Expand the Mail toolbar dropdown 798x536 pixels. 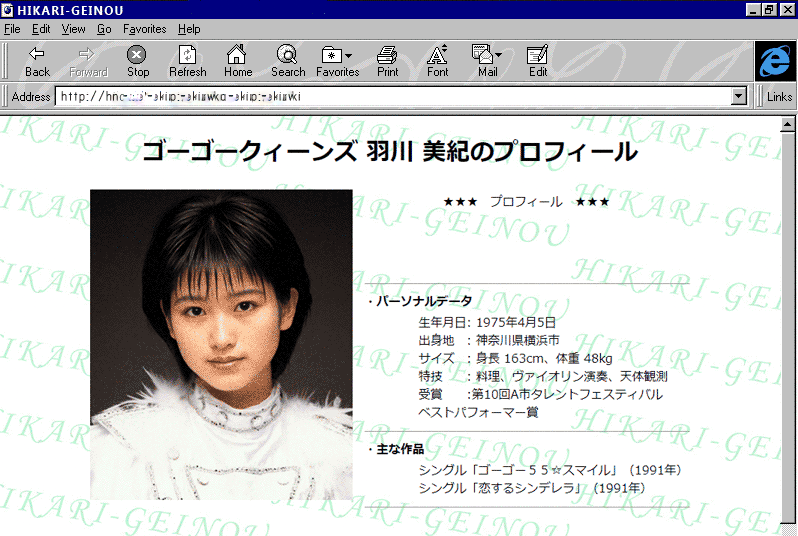click(x=498, y=55)
